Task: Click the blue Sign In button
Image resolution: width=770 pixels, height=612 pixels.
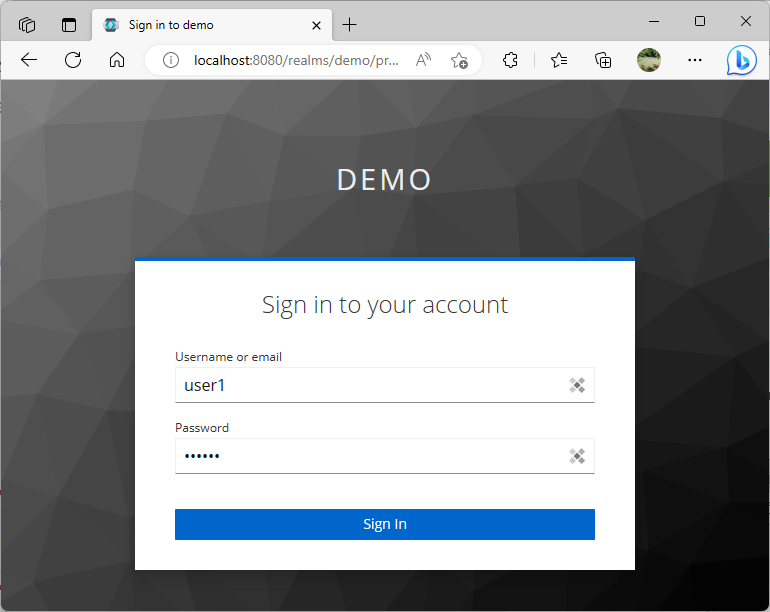Action: click(385, 524)
